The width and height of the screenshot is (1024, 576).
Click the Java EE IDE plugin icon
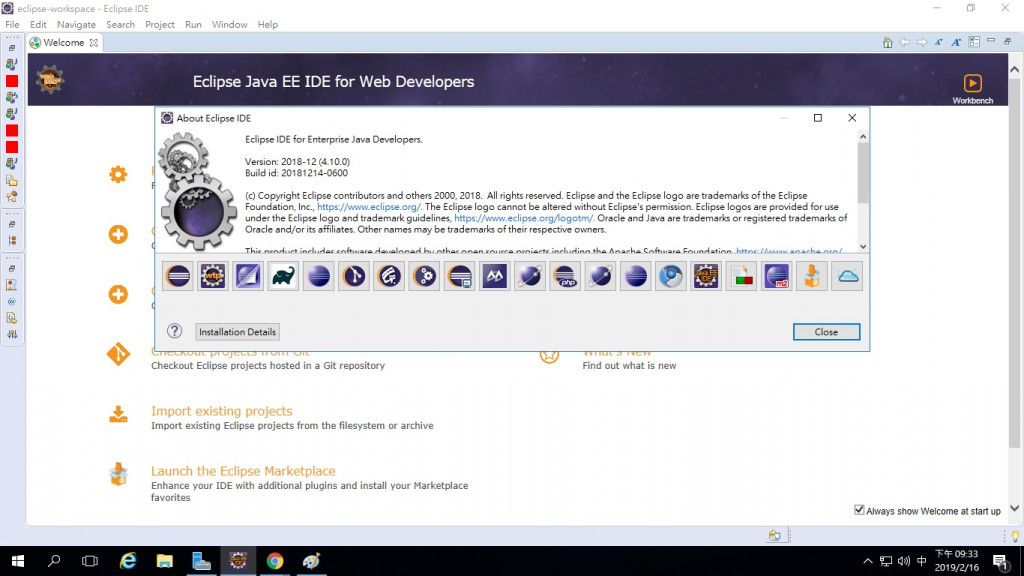[706, 276]
